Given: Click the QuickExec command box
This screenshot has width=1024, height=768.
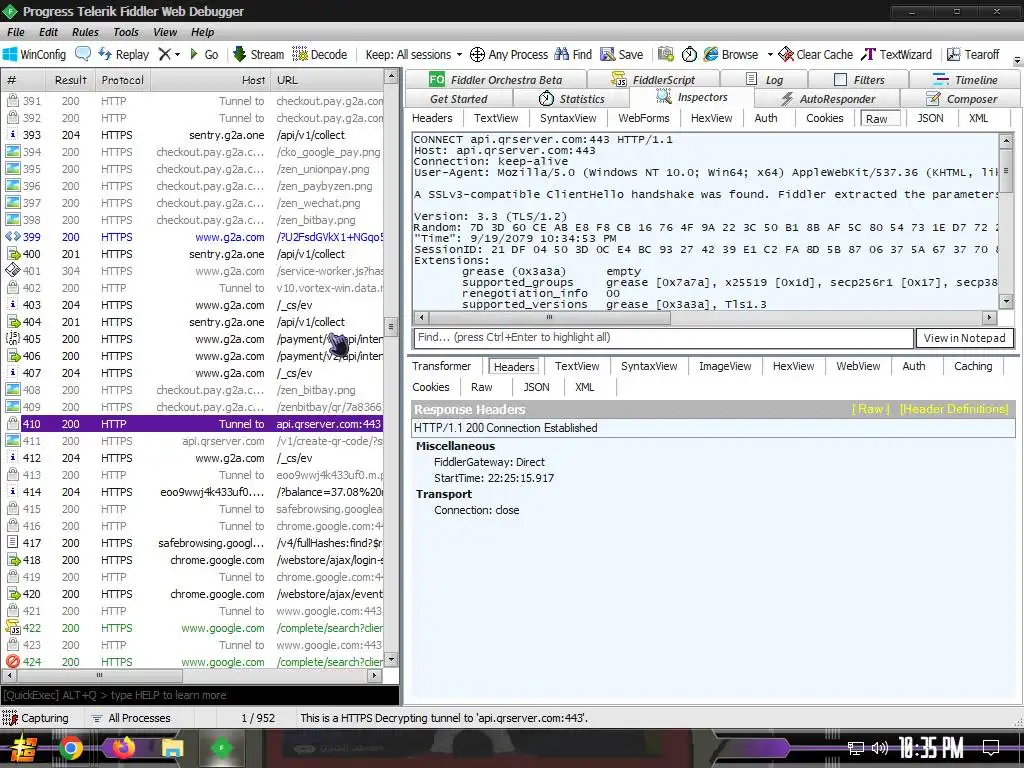Looking at the screenshot, I should click(x=200, y=695).
